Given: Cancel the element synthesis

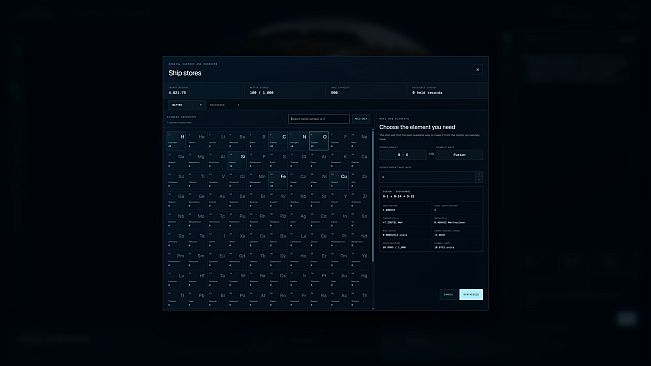Looking at the screenshot, I should click(448, 294).
